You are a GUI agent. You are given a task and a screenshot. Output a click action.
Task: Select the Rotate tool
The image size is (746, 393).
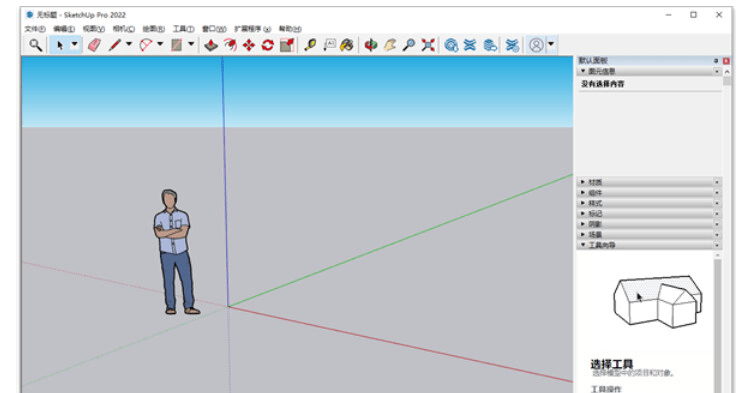pos(267,45)
